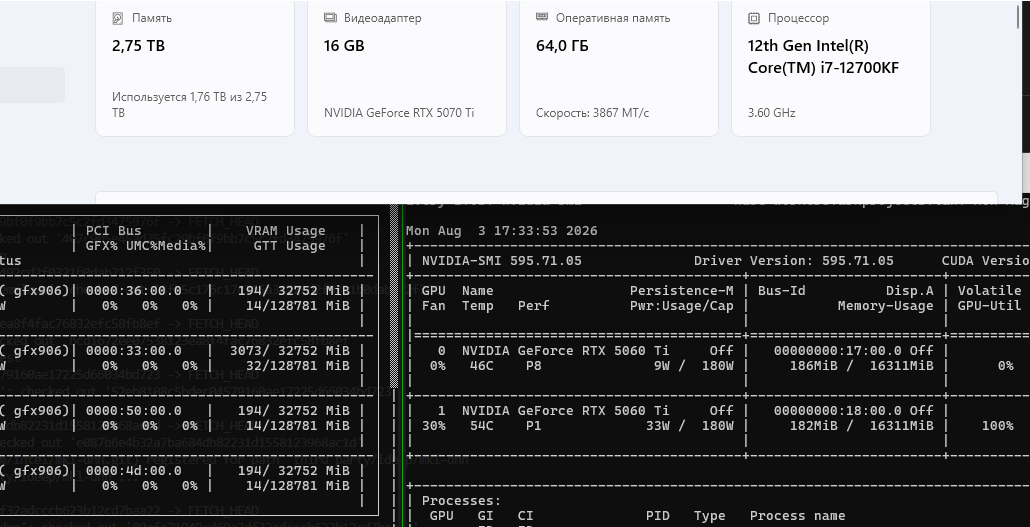This screenshot has width=1030, height=527.
Task: Click the bus id 00000000:17:00.0
Action: click(838, 351)
